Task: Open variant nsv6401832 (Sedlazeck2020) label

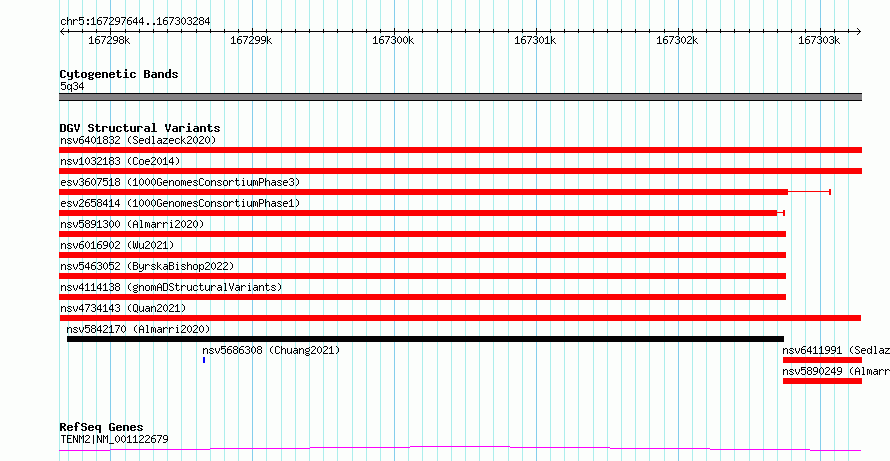Action: click(x=138, y=140)
